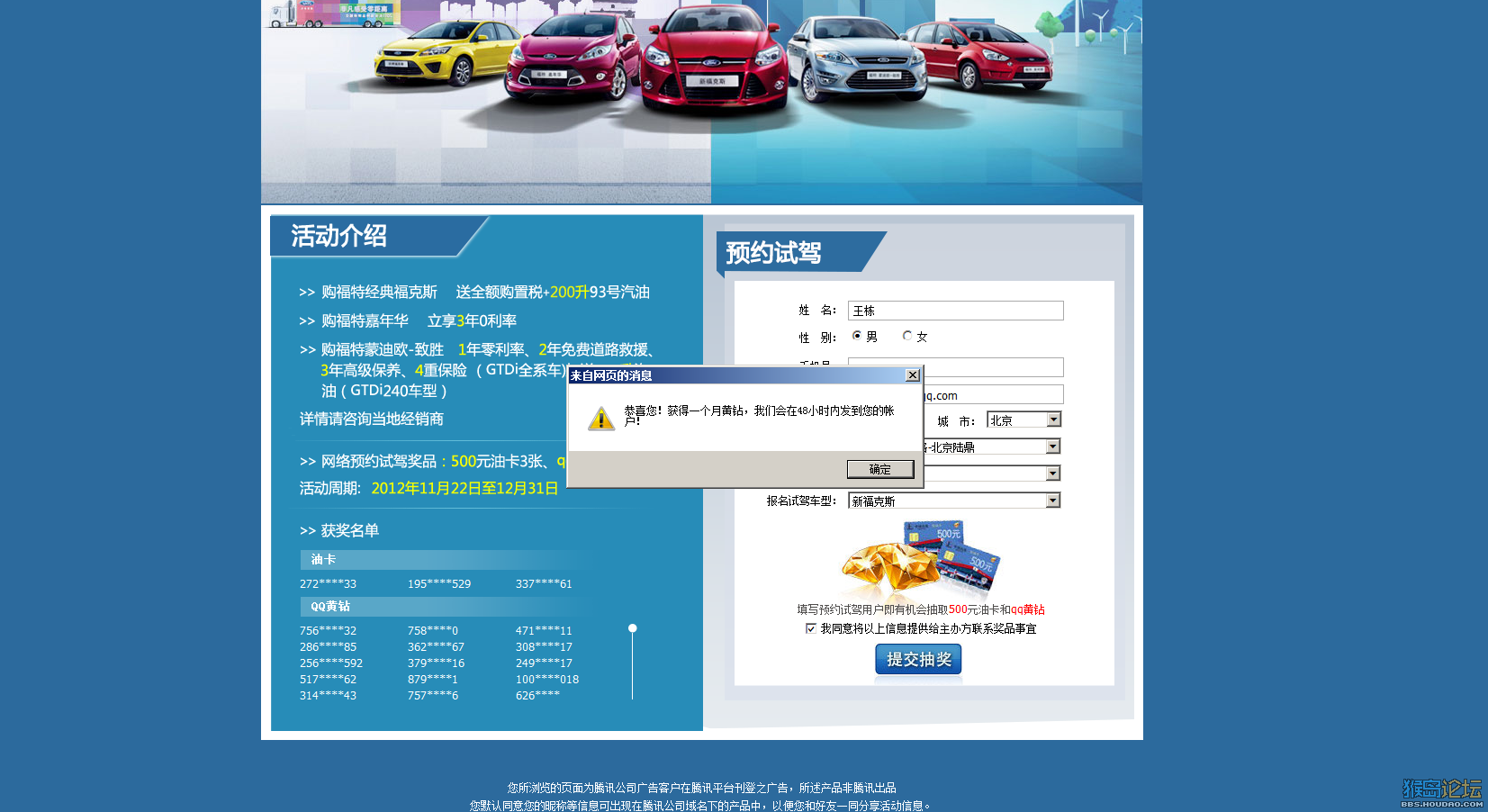
Task: Click the bus banner image in the header corner
Action: (x=333, y=14)
